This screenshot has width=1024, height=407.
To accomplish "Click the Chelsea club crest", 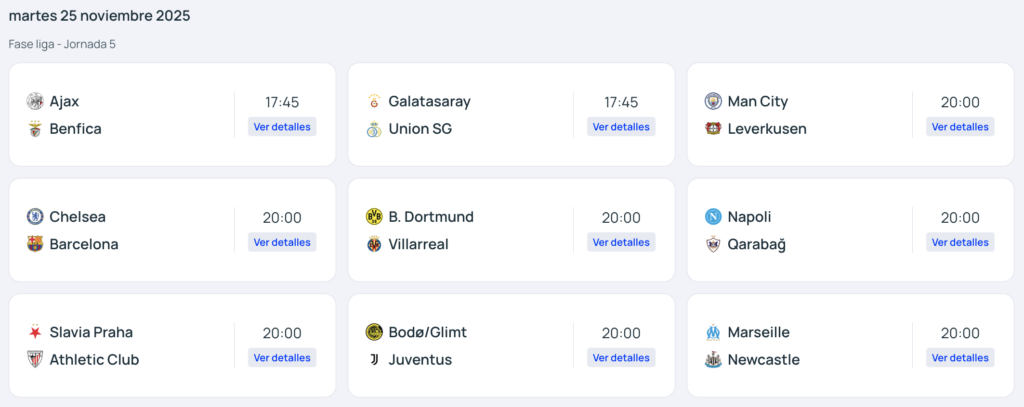I will point(35,217).
